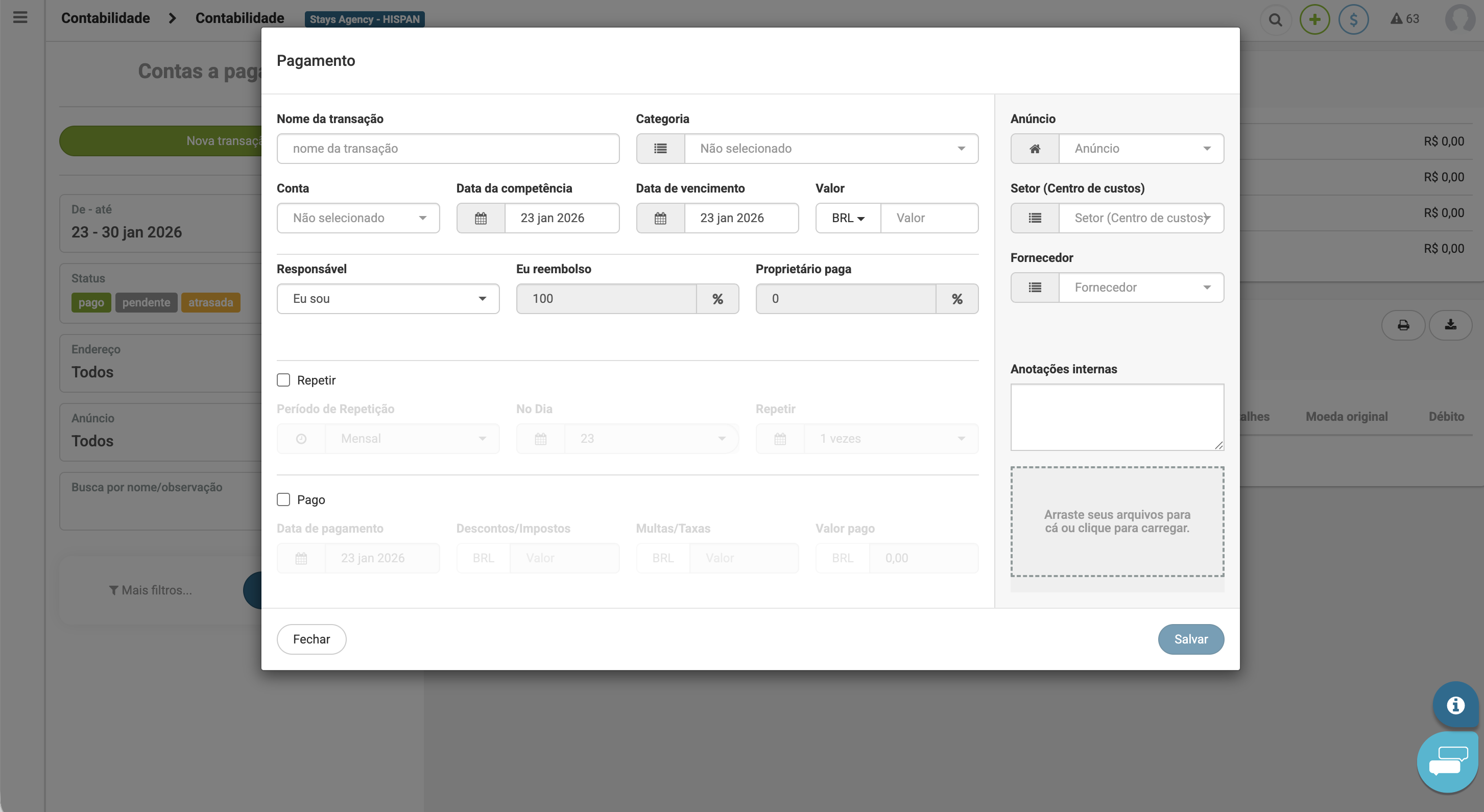Screen dimensions: 1484x812
Task: Check the Pago checkbox
Action: click(x=283, y=499)
